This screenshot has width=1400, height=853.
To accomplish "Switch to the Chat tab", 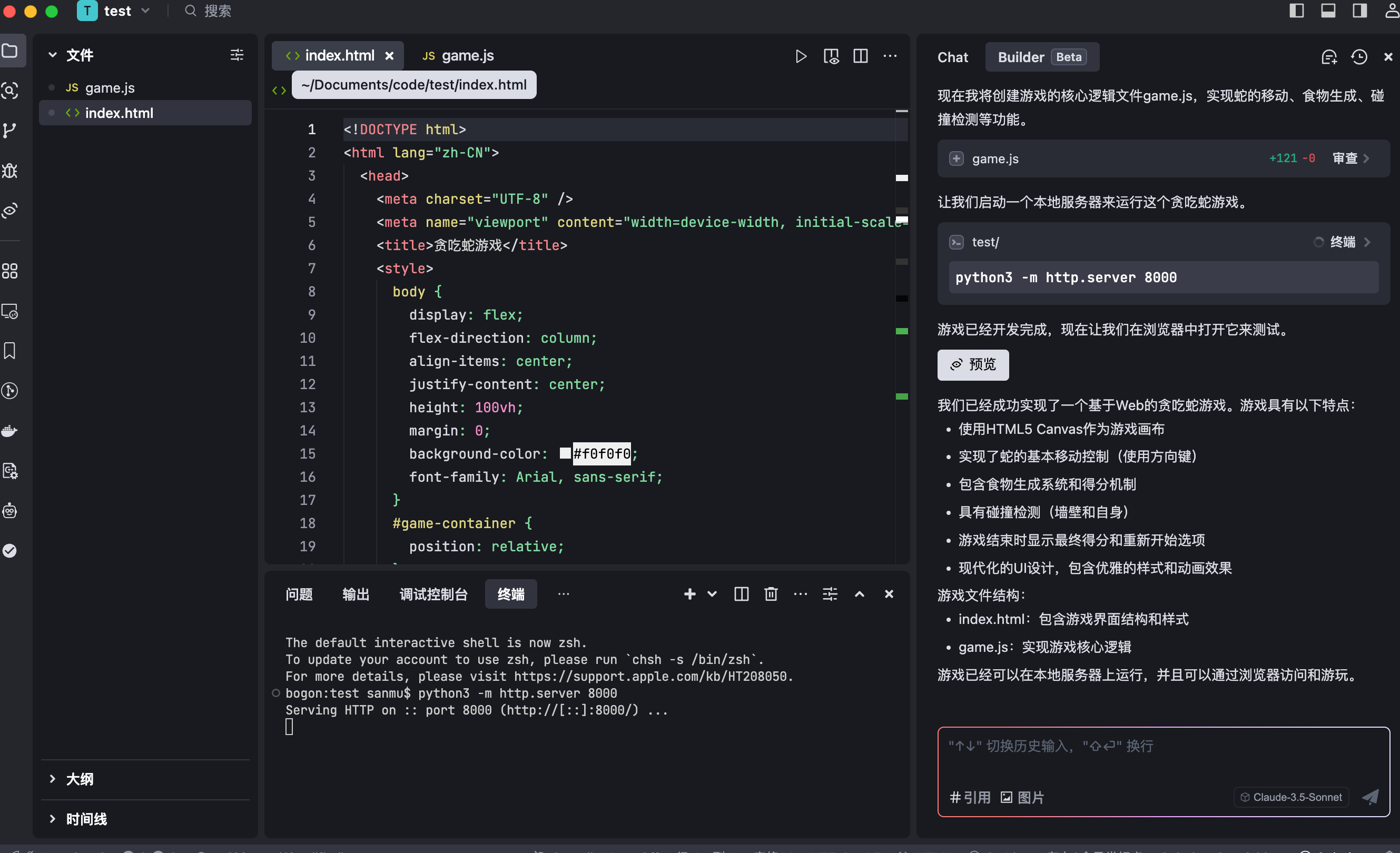I will tap(952, 57).
